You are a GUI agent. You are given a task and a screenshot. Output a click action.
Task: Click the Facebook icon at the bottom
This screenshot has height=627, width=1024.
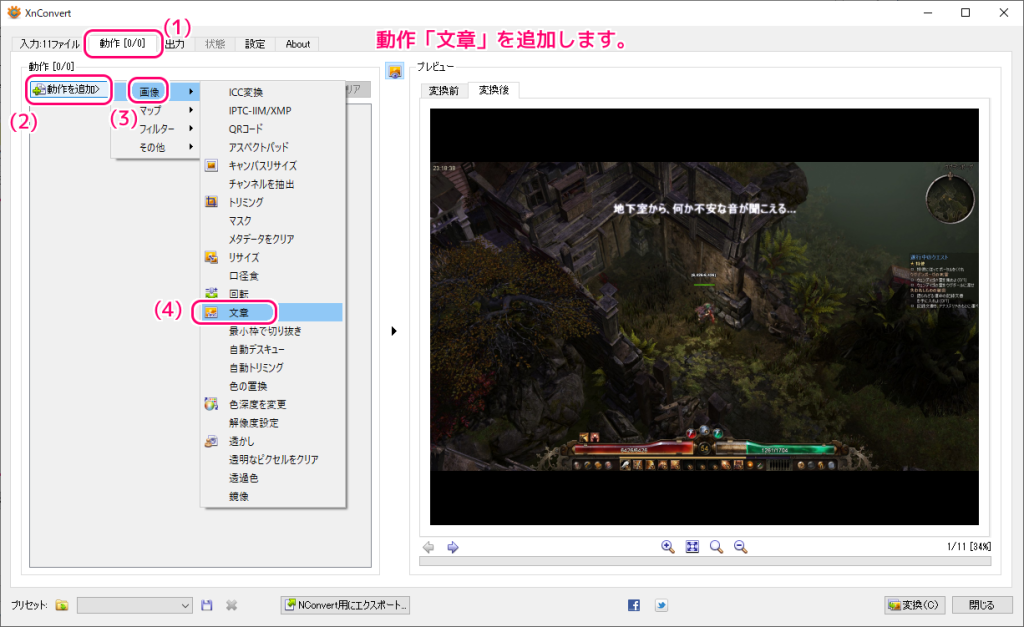(634, 605)
